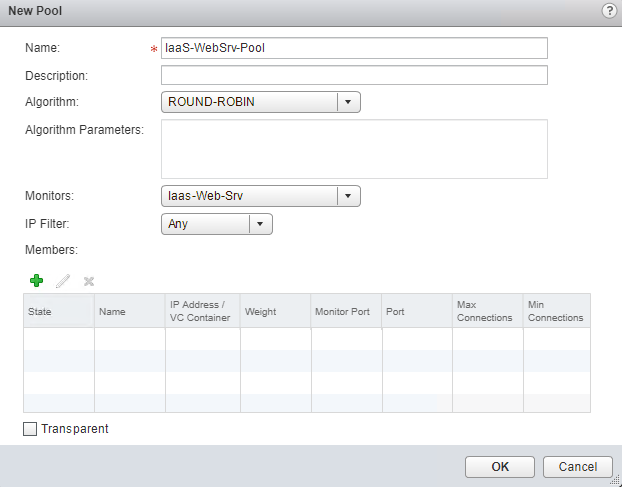Click into the Name text field
The height and width of the screenshot is (487, 622).
pos(354,48)
